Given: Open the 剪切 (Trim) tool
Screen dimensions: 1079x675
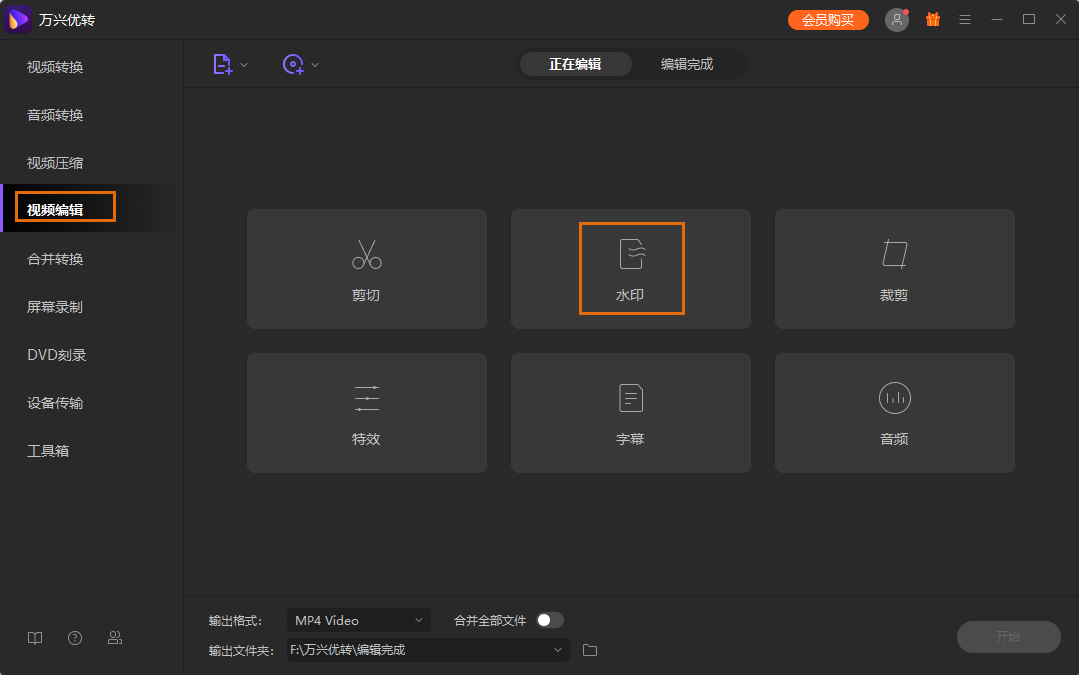Looking at the screenshot, I should tap(366, 268).
